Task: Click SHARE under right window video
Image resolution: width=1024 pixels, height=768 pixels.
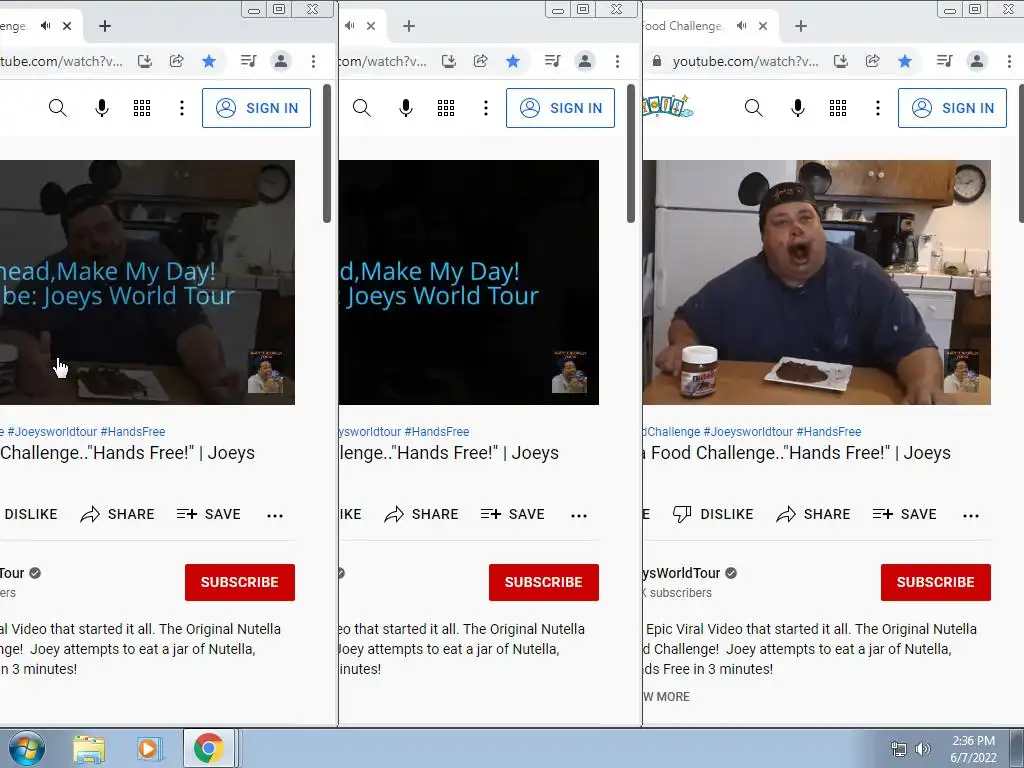Action: pyautogui.click(x=813, y=515)
